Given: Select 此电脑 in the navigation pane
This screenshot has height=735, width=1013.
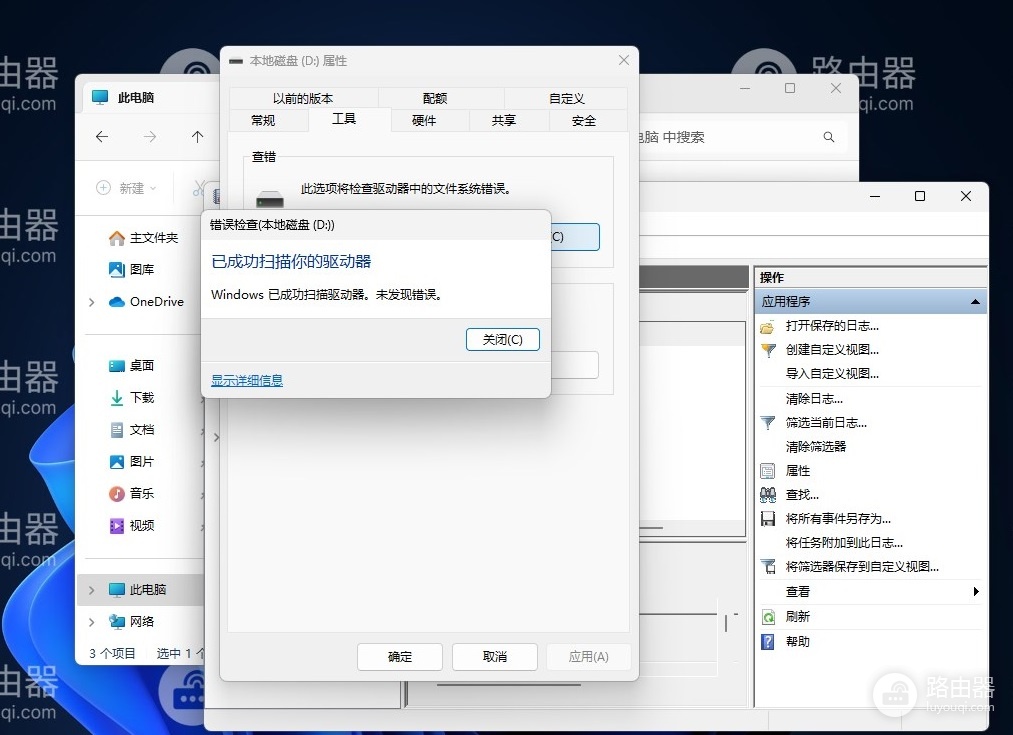Looking at the screenshot, I should [x=141, y=590].
